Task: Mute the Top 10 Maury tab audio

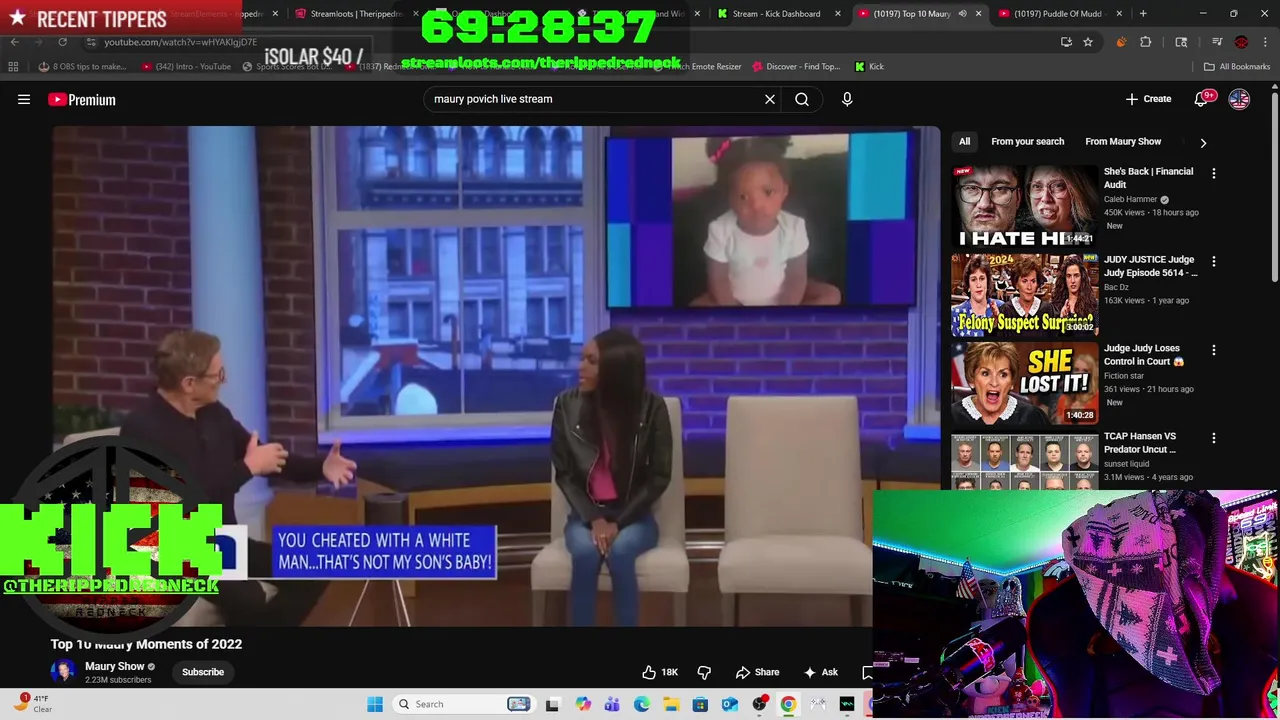Action: pos(962,14)
